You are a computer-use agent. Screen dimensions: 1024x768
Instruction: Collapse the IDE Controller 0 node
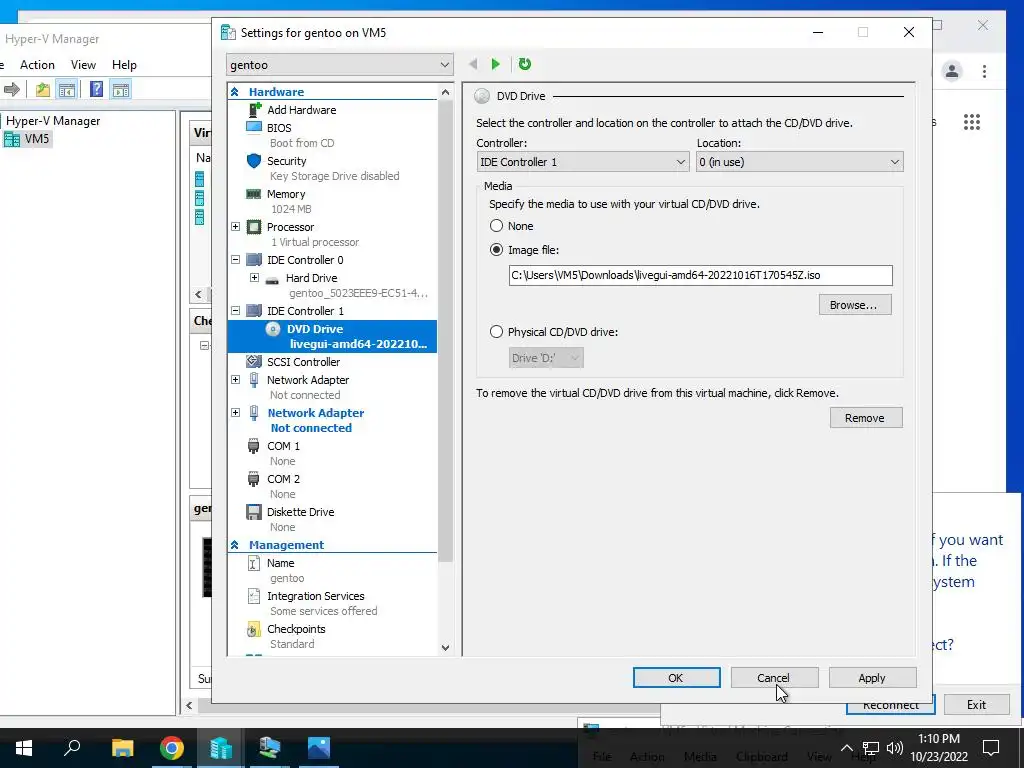(236, 260)
